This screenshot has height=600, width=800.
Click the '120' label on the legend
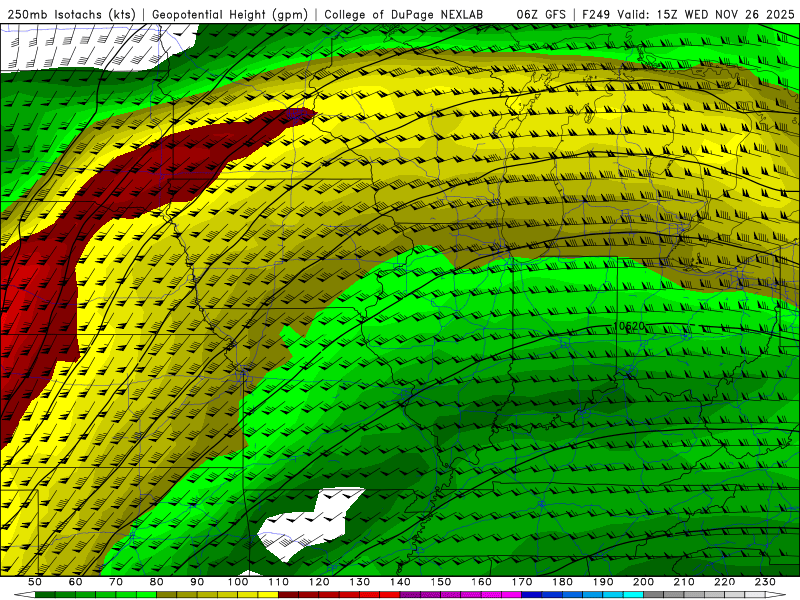pyautogui.click(x=319, y=582)
